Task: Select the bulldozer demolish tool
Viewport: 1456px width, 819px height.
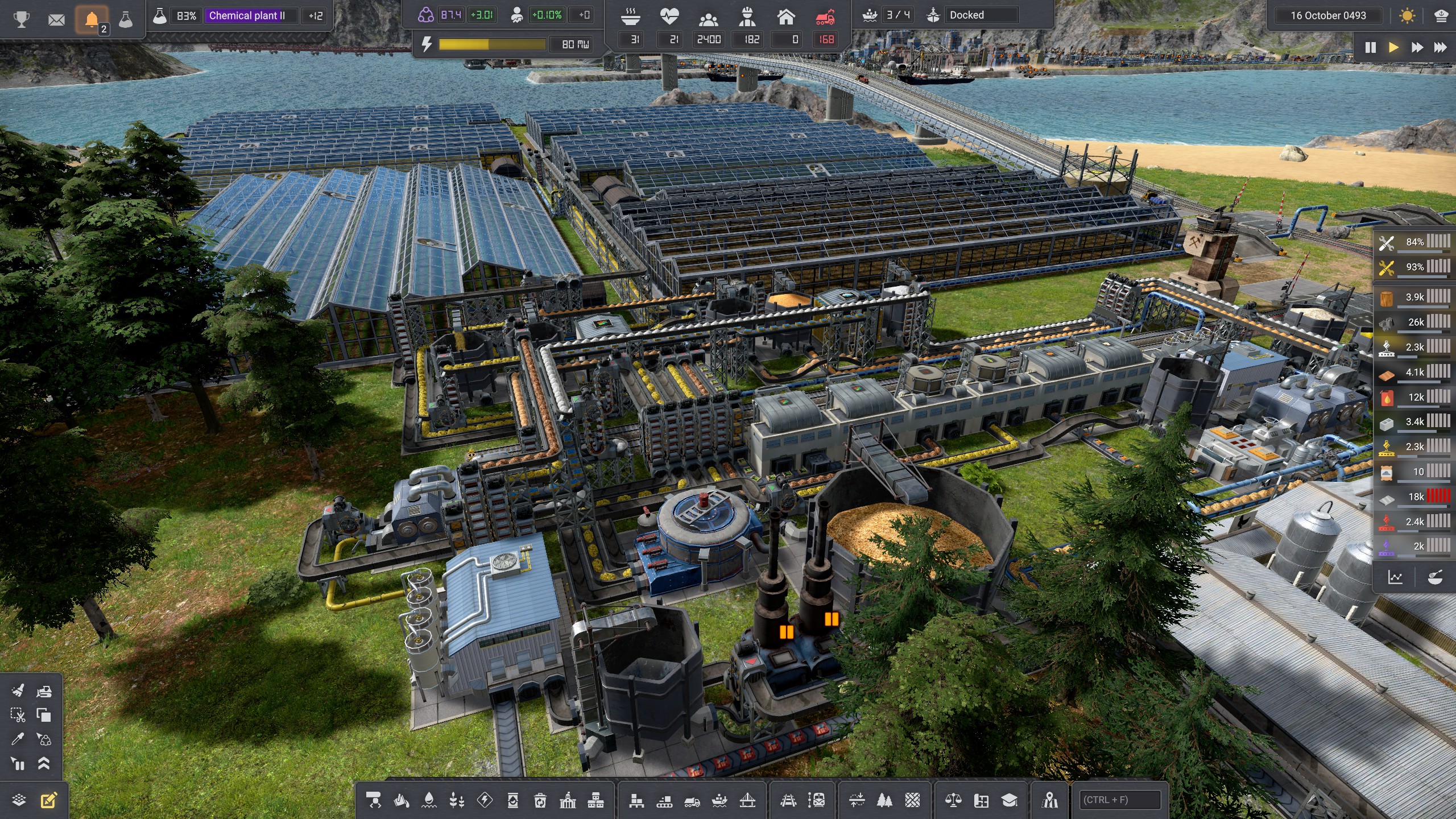Action: [x=44, y=691]
